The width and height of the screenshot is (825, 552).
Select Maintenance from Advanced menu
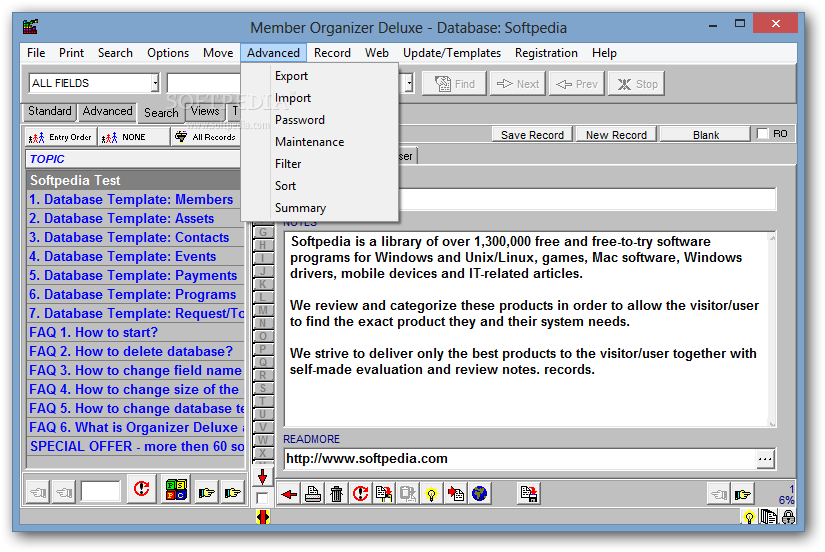[309, 143]
